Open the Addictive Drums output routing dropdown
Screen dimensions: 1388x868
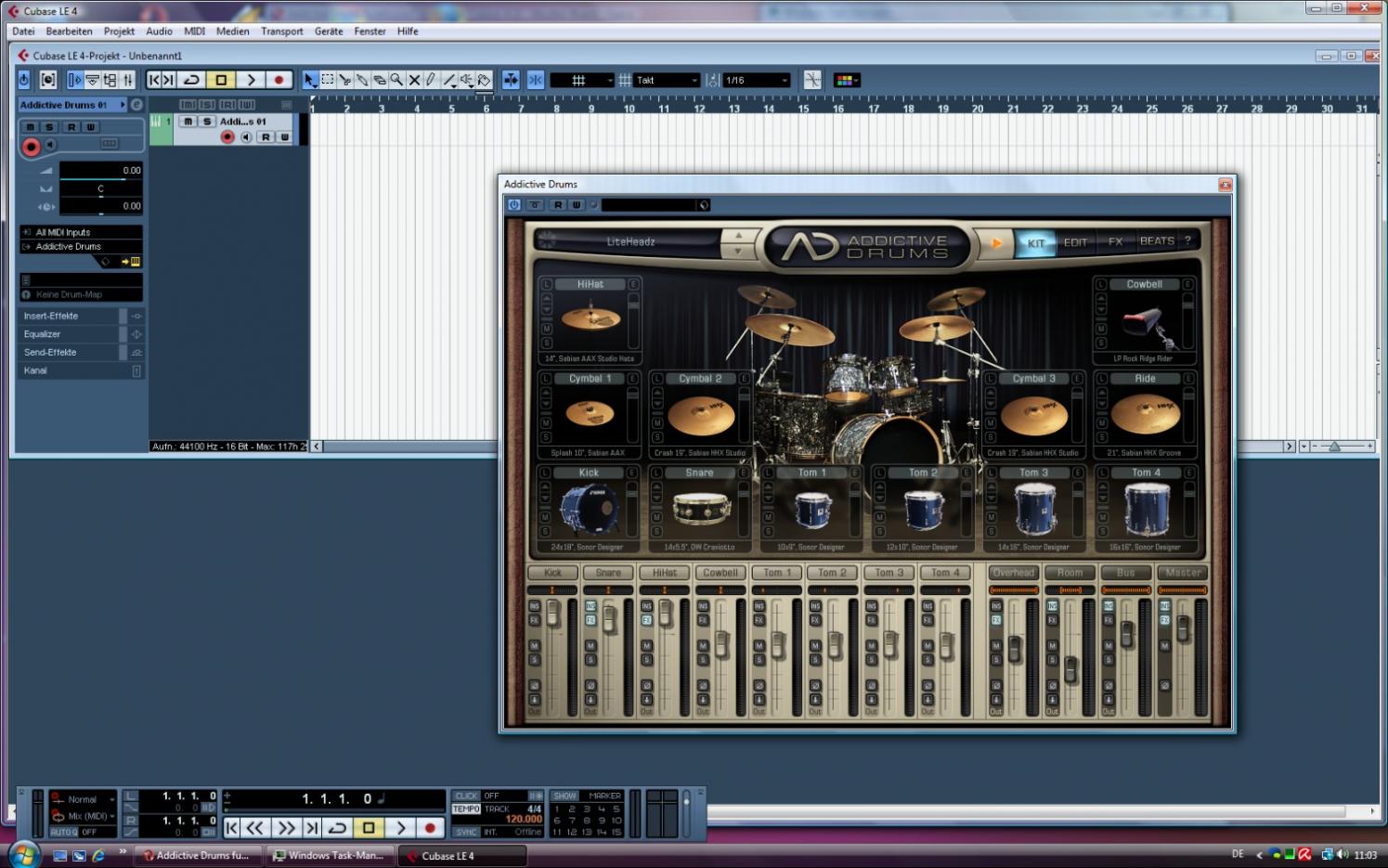coord(82,246)
